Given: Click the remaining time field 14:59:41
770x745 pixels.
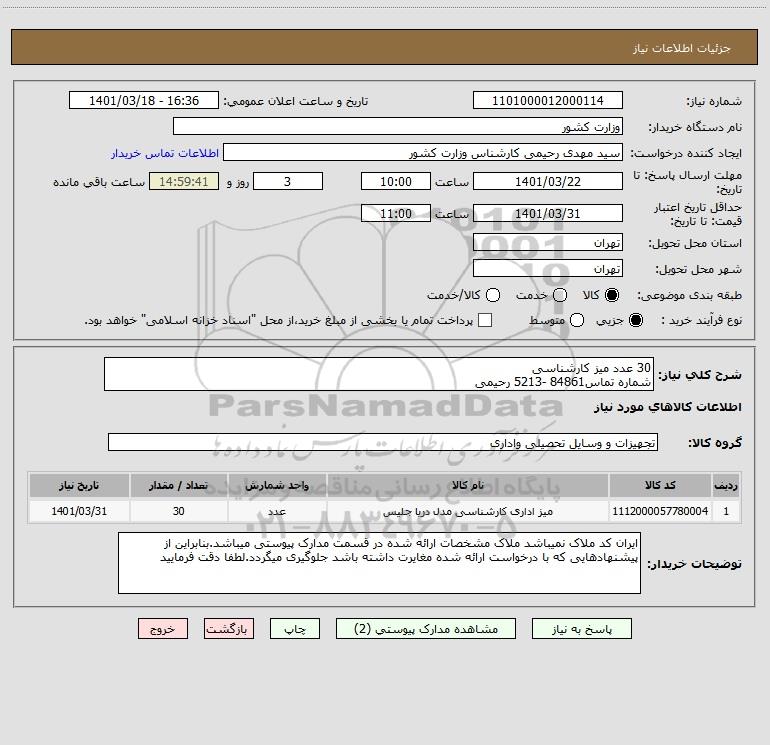Looking at the screenshot, I should [x=184, y=181].
